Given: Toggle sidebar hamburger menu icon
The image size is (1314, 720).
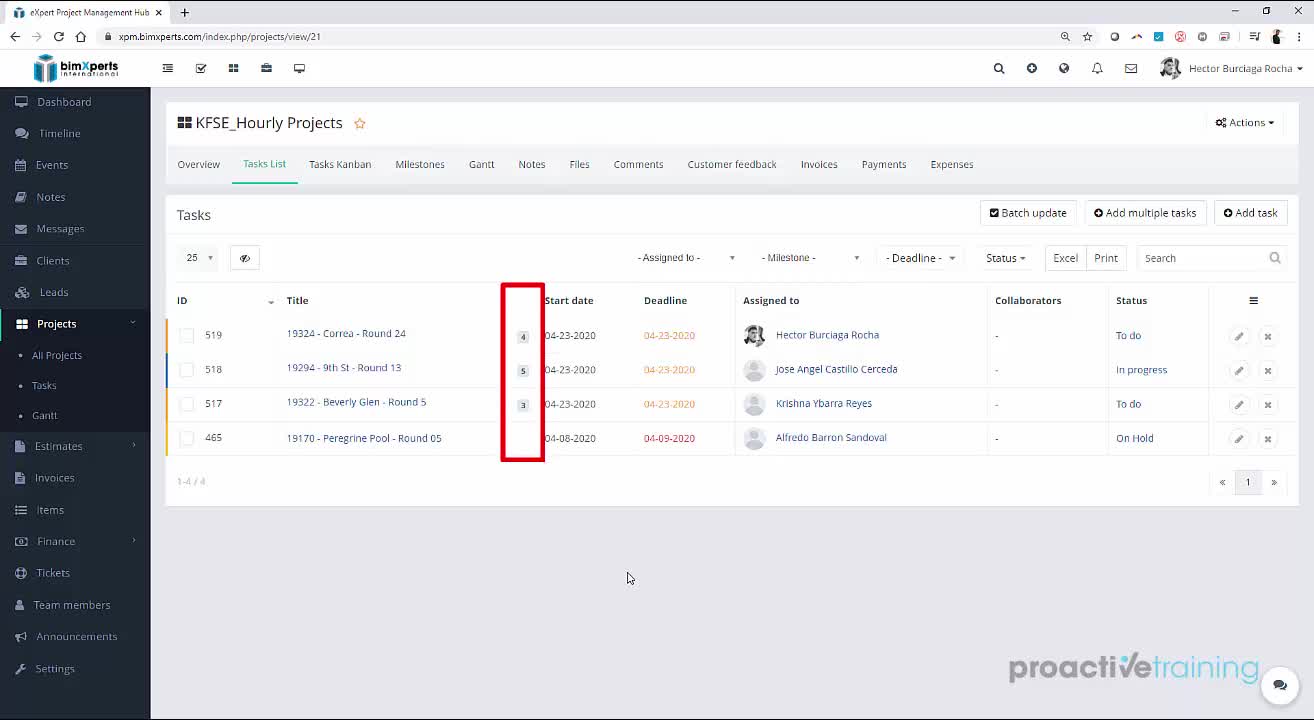Looking at the screenshot, I should pyautogui.click(x=168, y=68).
